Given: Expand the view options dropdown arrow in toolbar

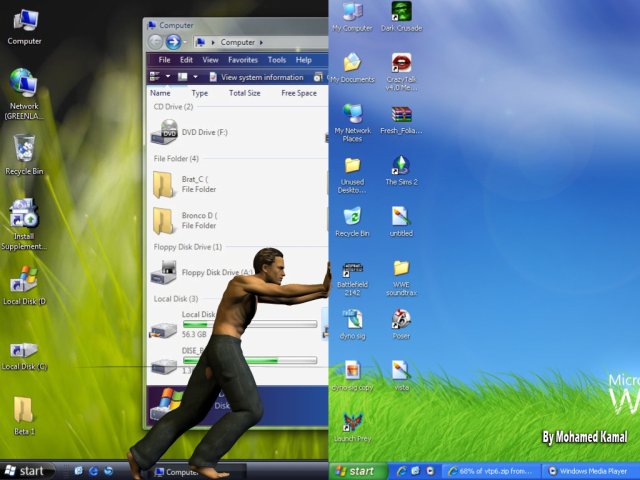Looking at the screenshot, I should 196,77.
